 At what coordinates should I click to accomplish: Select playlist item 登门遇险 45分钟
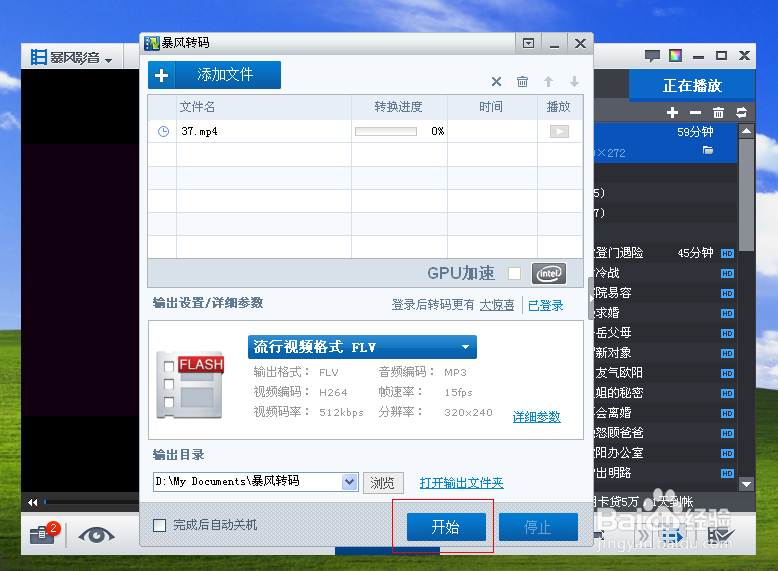pyautogui.click(x=665, y=253)
